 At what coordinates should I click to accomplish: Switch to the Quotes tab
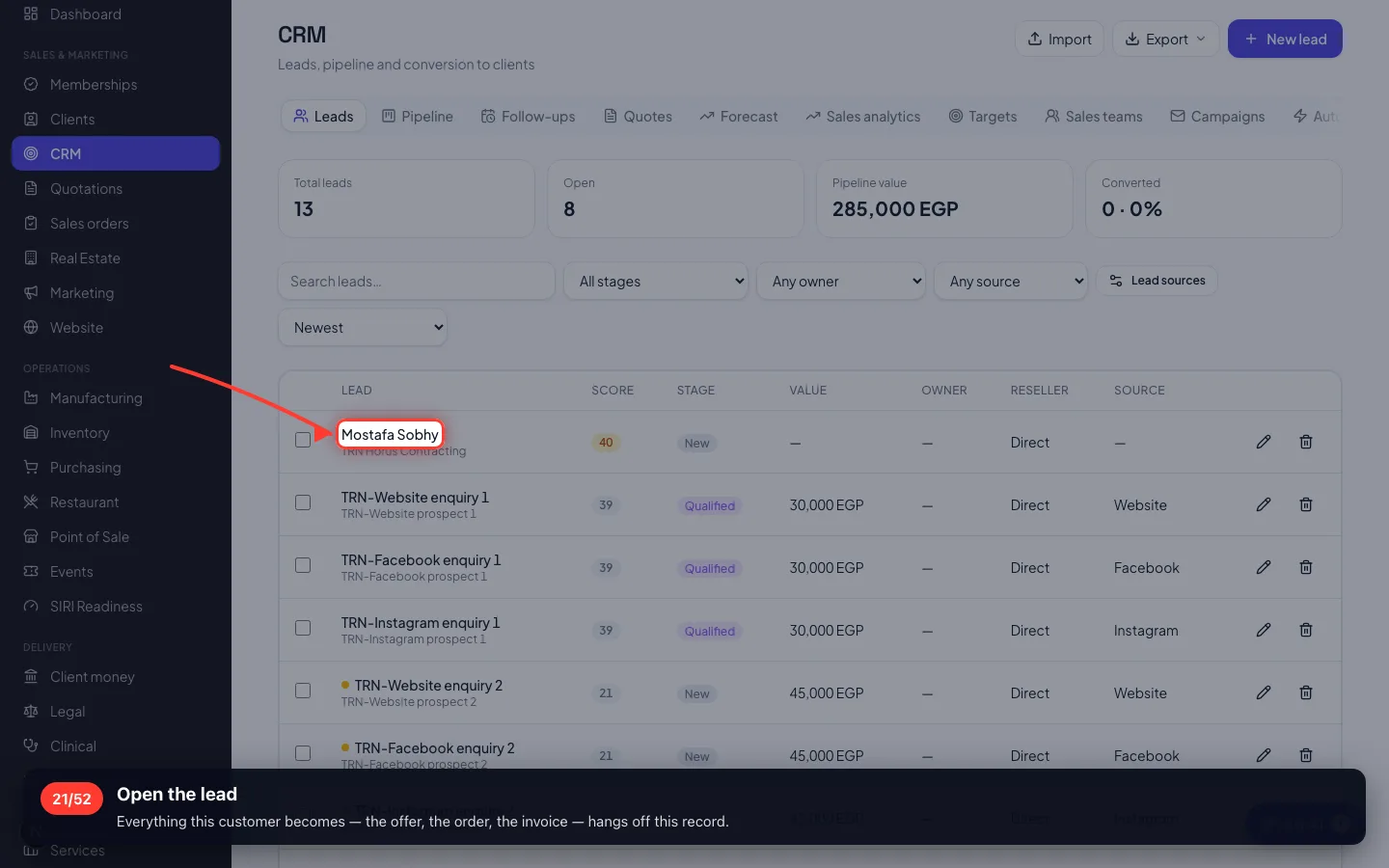click(x=638, y=117)
